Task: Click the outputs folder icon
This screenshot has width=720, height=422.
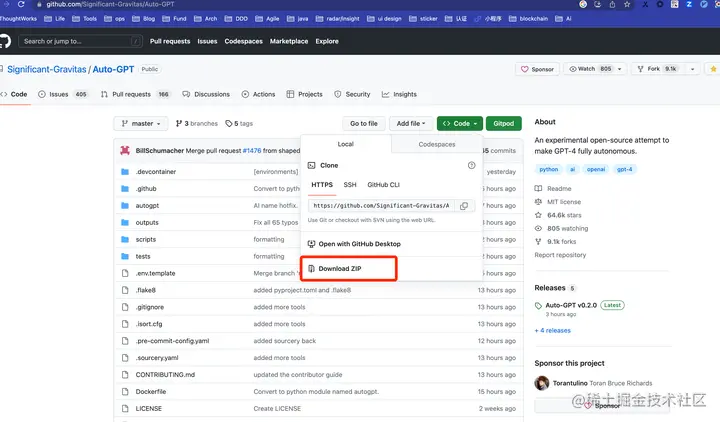Action: point(125,223)
